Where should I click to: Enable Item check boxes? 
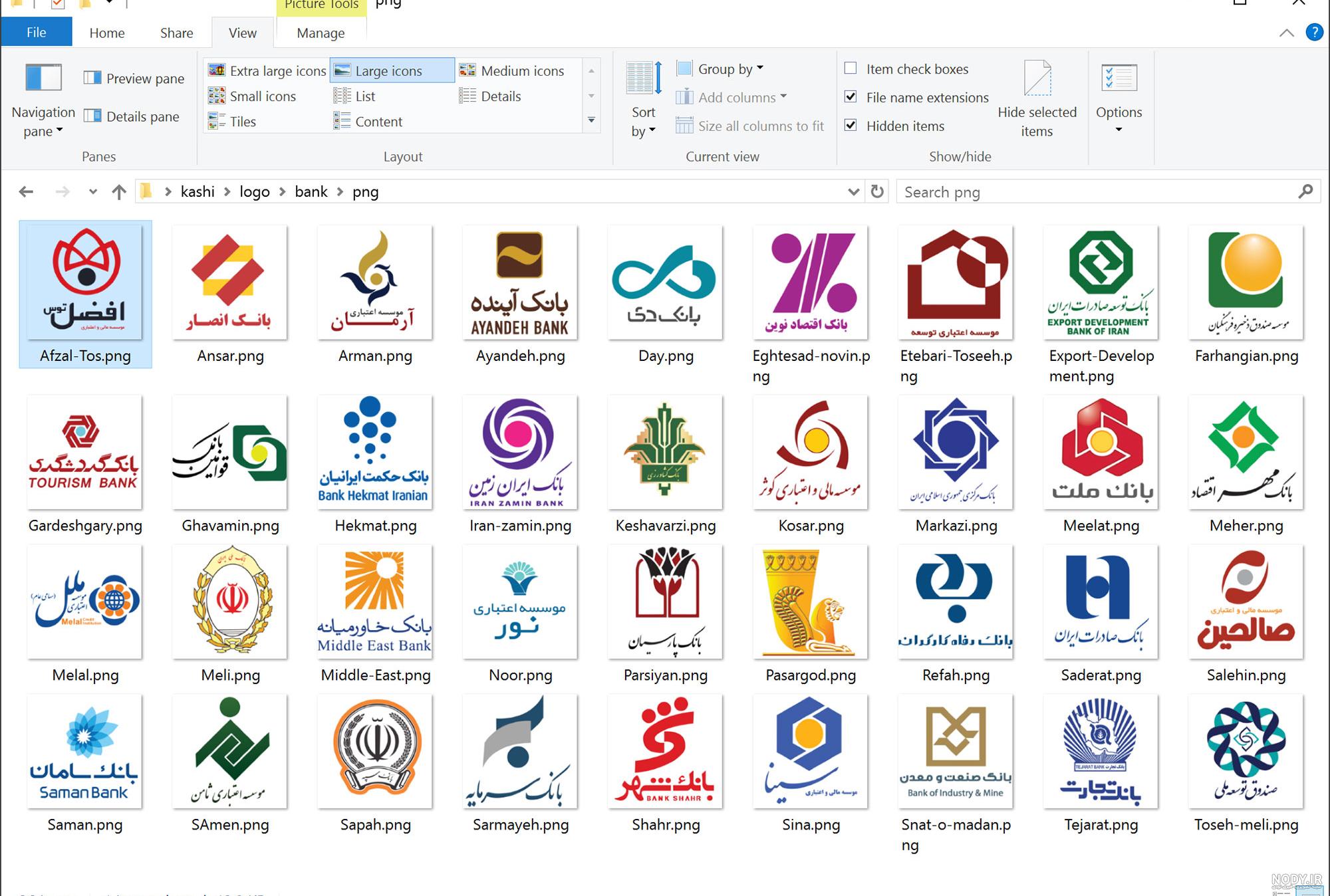tap(851, 68)
